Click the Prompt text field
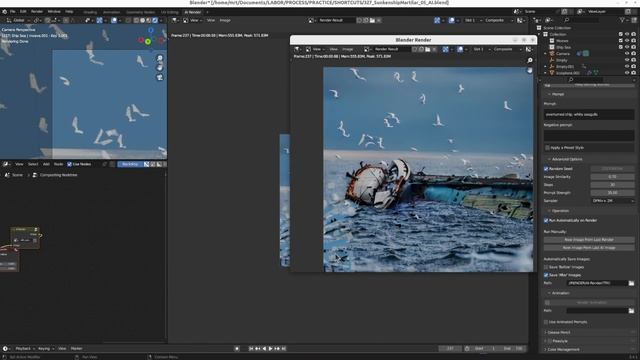Image resolution: width=640 pixels, height=360 pixels. [589, 114]
